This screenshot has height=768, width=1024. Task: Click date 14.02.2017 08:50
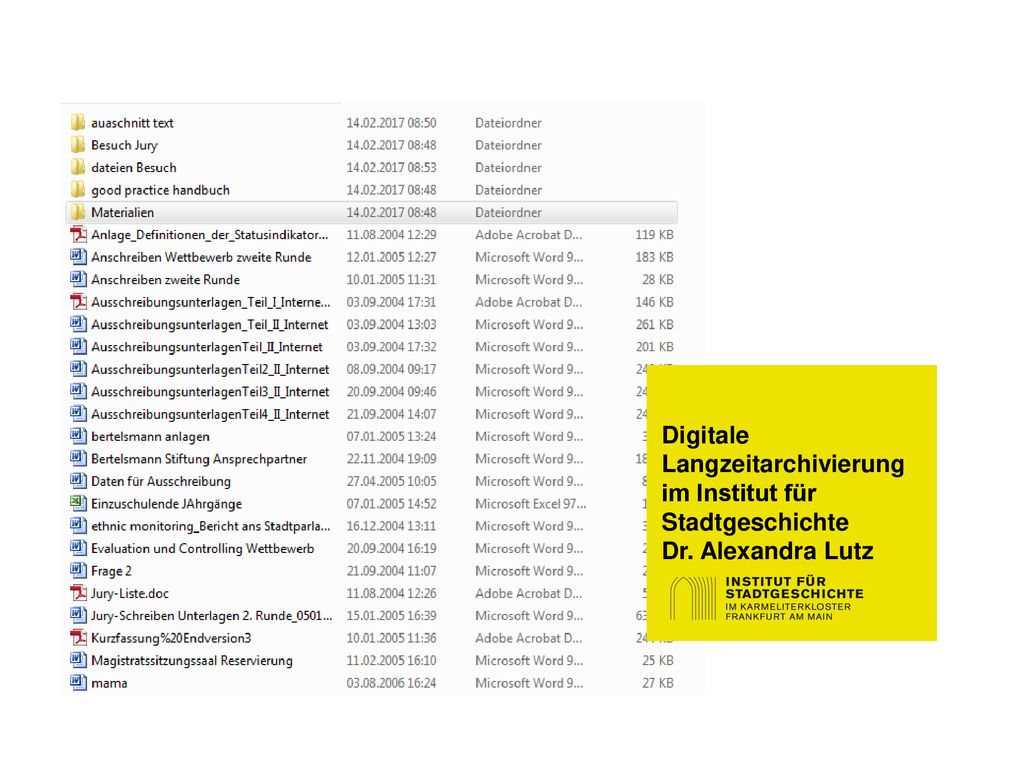click(391, 123)
